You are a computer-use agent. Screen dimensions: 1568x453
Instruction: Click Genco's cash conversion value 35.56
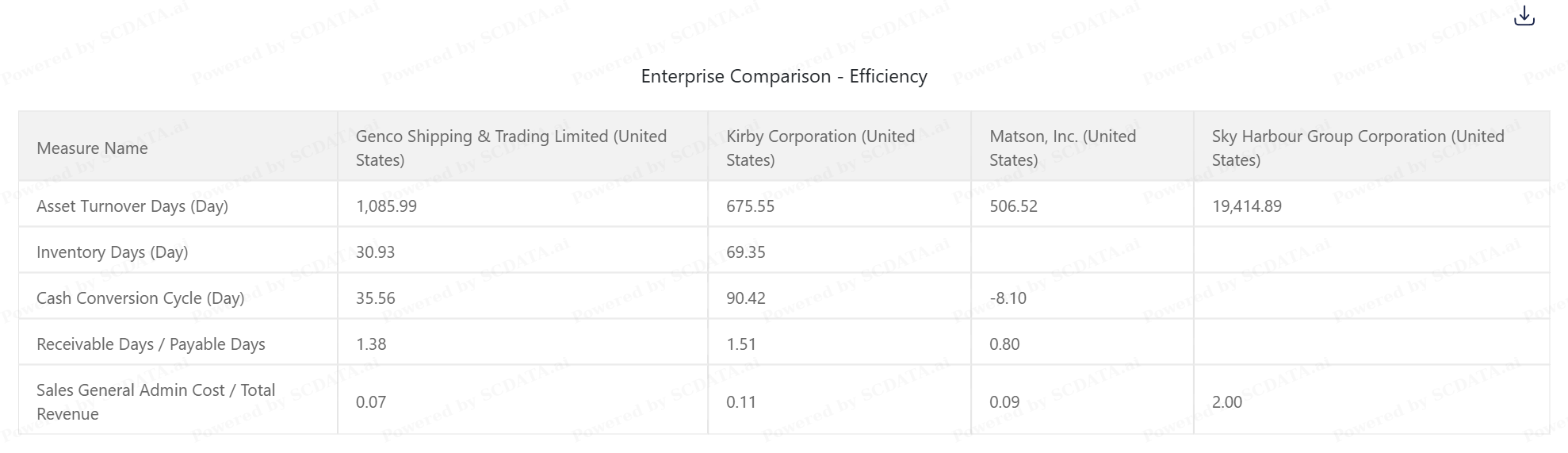pyautogui.click(x=375, y=298)
